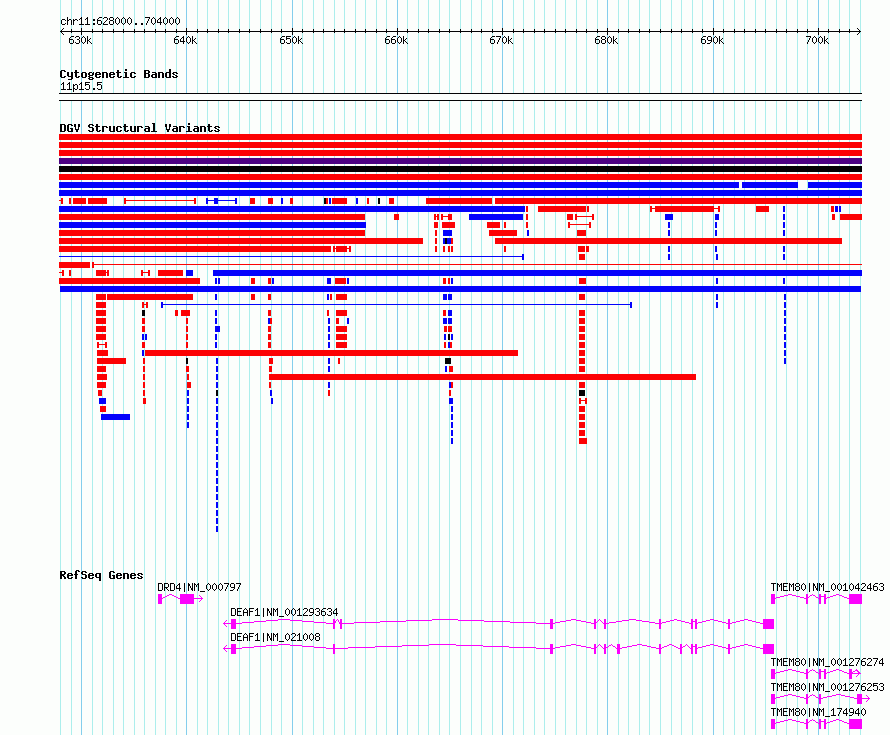Screen dimensions: 890x735
Task: Click the topmost red structural variant bar
Action: point(460,137)
